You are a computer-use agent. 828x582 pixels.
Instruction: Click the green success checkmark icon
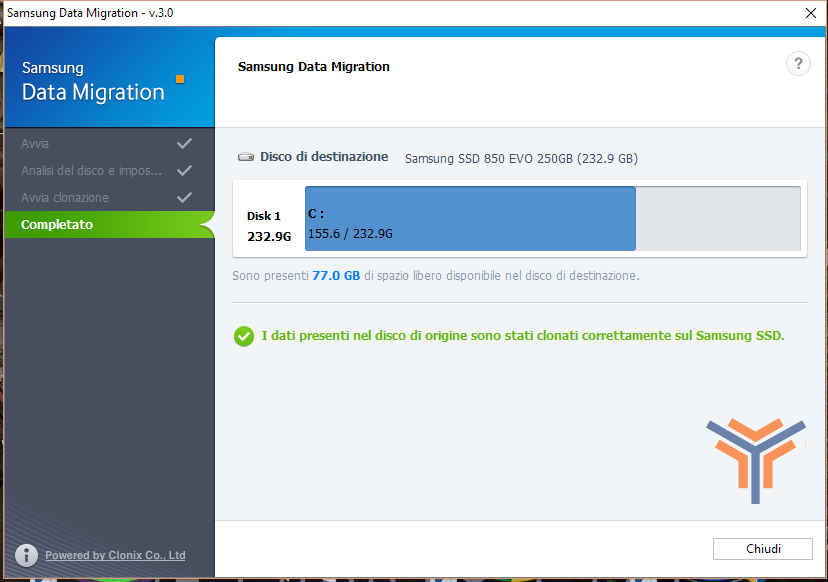coord(244,336)
